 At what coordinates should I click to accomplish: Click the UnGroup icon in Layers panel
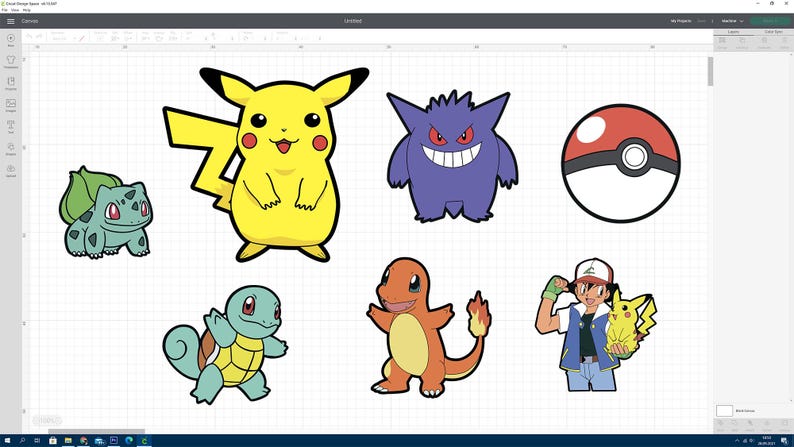742,42
